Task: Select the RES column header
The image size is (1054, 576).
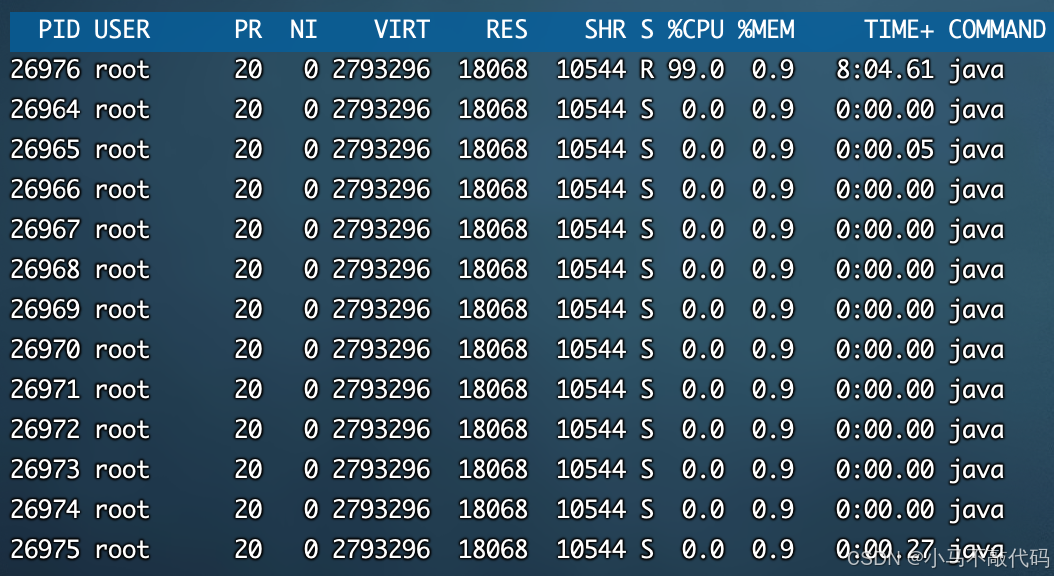Action: click(507, 30)
